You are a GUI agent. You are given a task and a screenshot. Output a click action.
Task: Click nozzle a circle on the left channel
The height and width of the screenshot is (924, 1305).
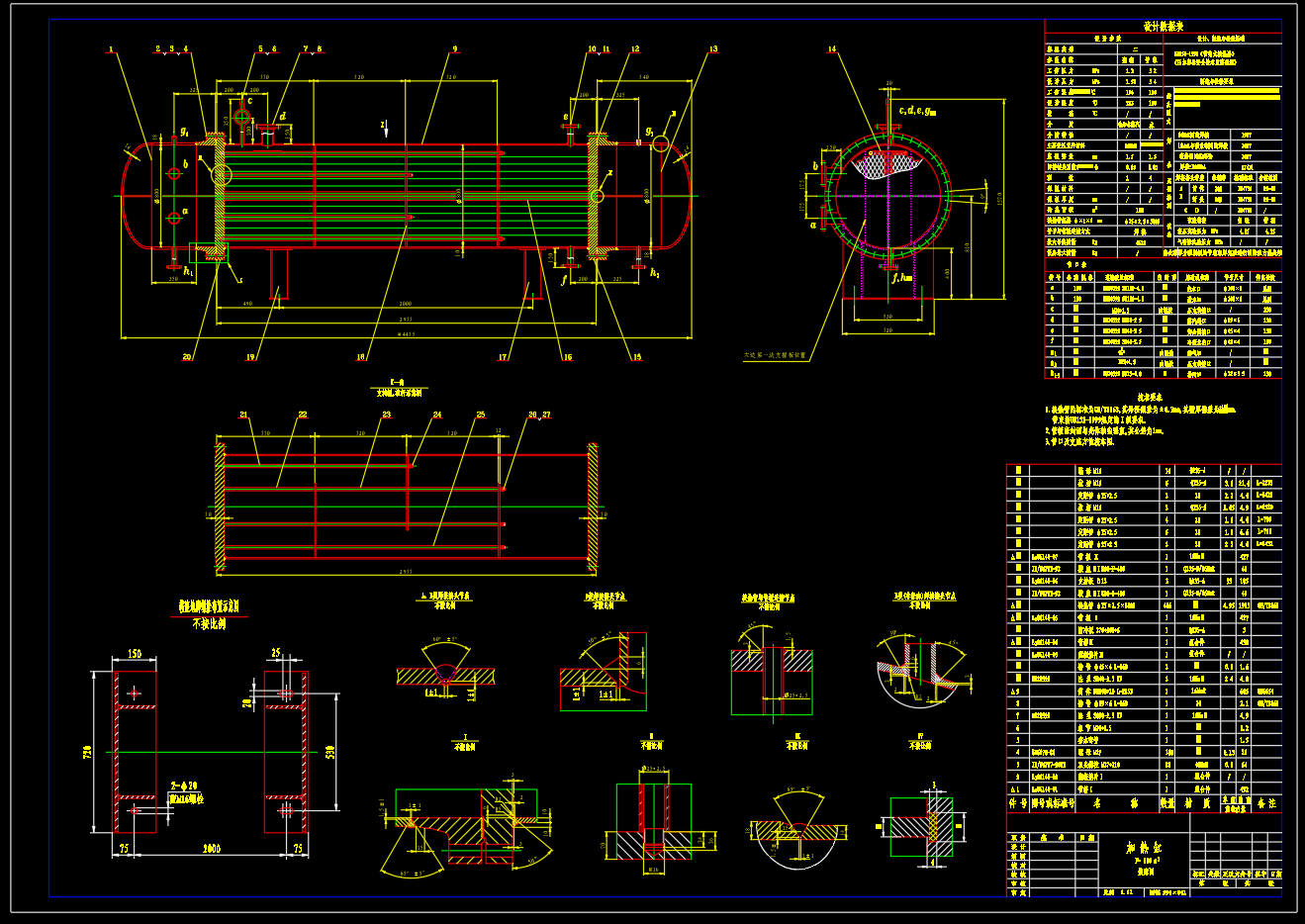(x=174, y=218)
